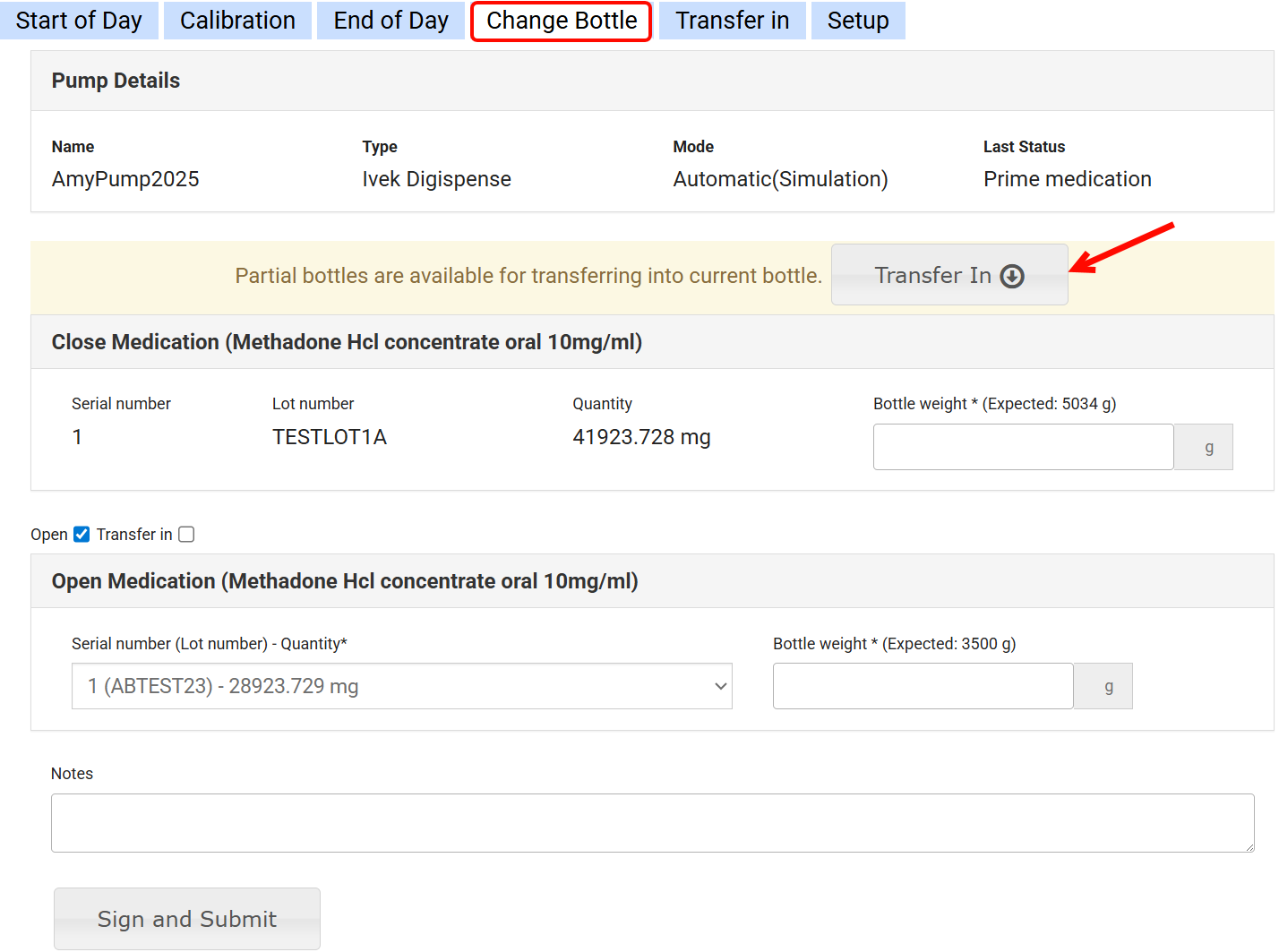
Task: Click the down-arrow circle icon in Transfer In
Action: point(1012,276)
